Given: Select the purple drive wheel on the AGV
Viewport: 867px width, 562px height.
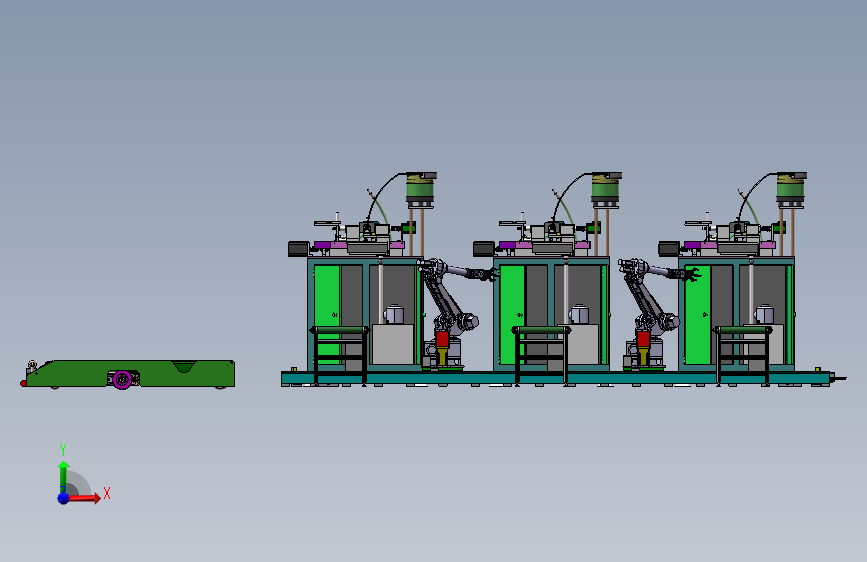Looking at the screenshot, I should tap(122, 379).
